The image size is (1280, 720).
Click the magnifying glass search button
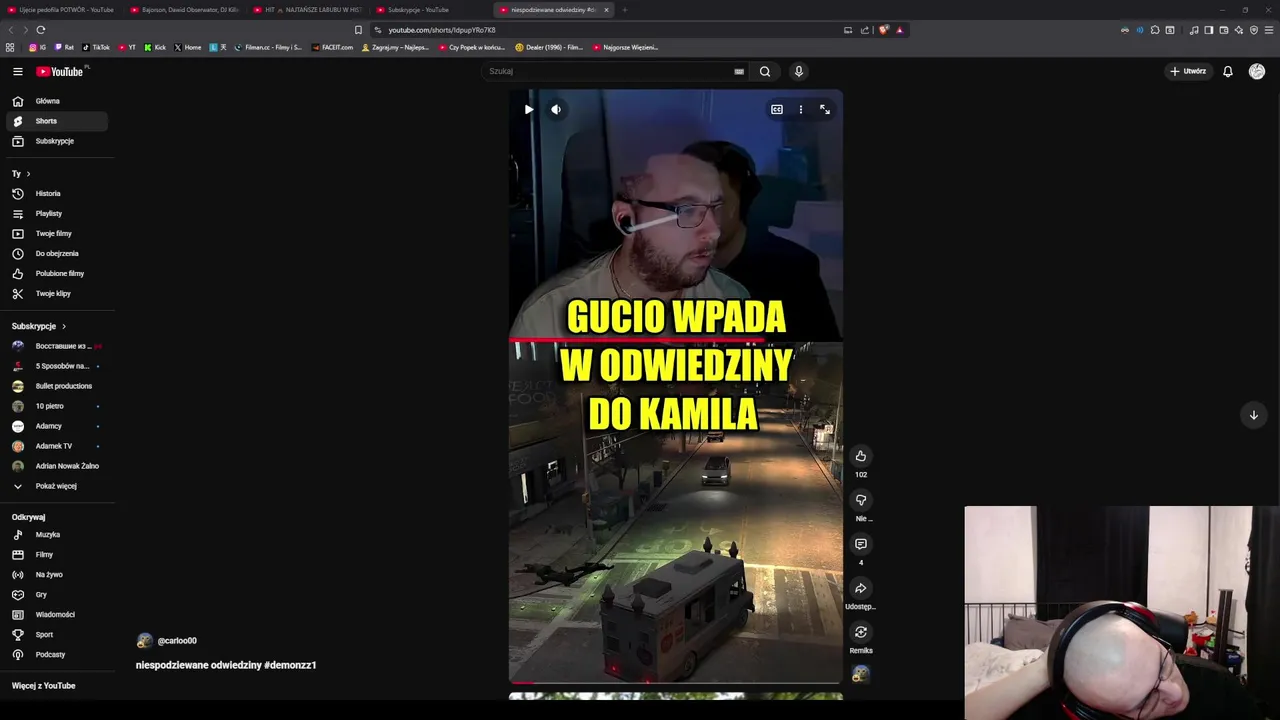[x=765, y=71]
